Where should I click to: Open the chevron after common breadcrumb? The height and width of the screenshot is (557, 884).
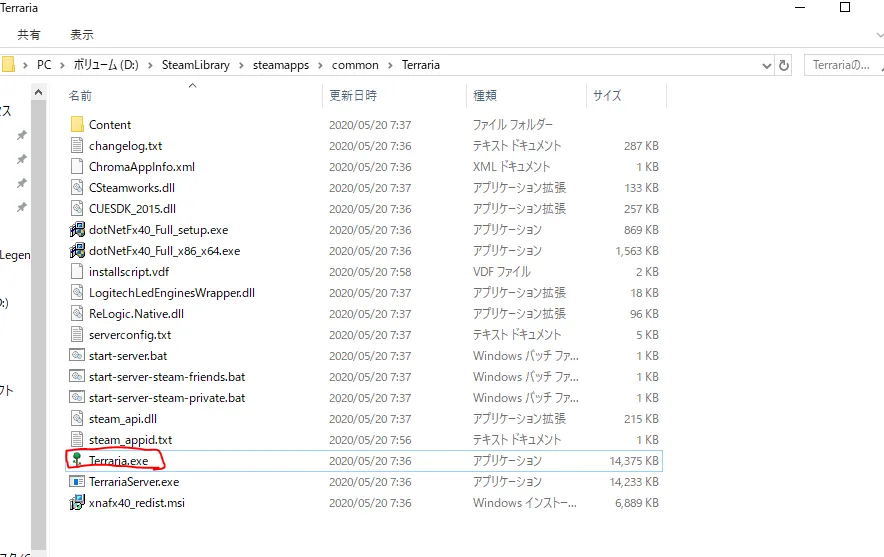click(x=390, y=65)
